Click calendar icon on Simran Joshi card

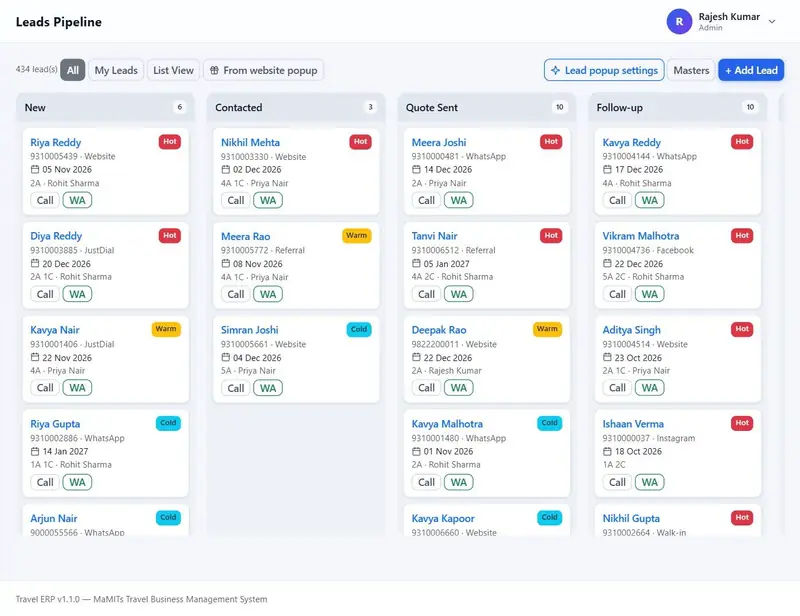pos(226,357)
